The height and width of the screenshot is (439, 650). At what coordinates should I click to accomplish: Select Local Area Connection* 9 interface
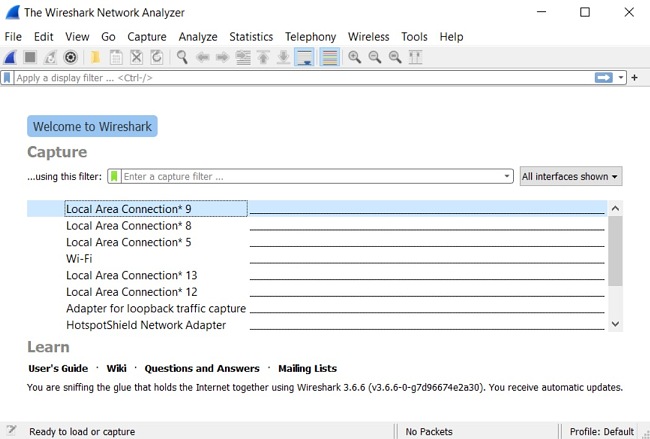pos(317,209)
